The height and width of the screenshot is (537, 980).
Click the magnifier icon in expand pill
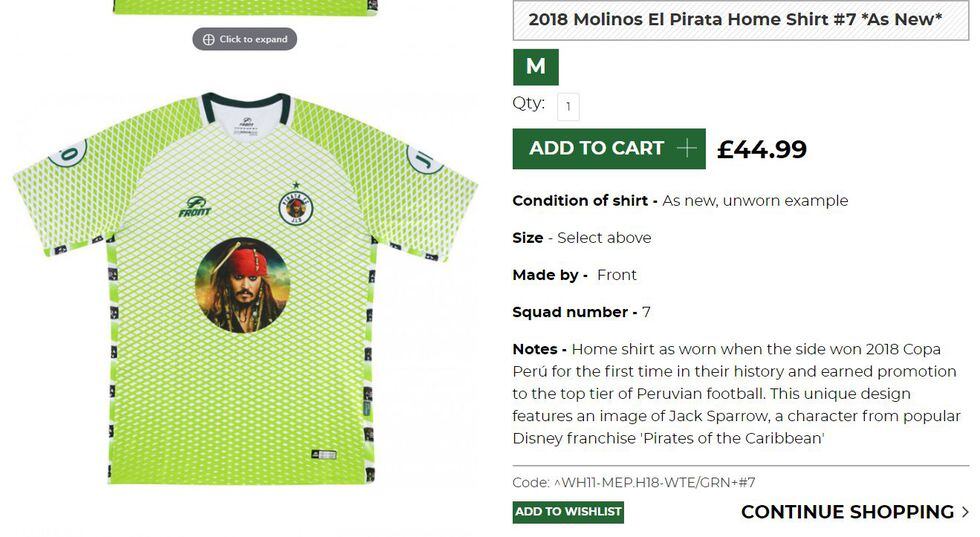point(208,40)
